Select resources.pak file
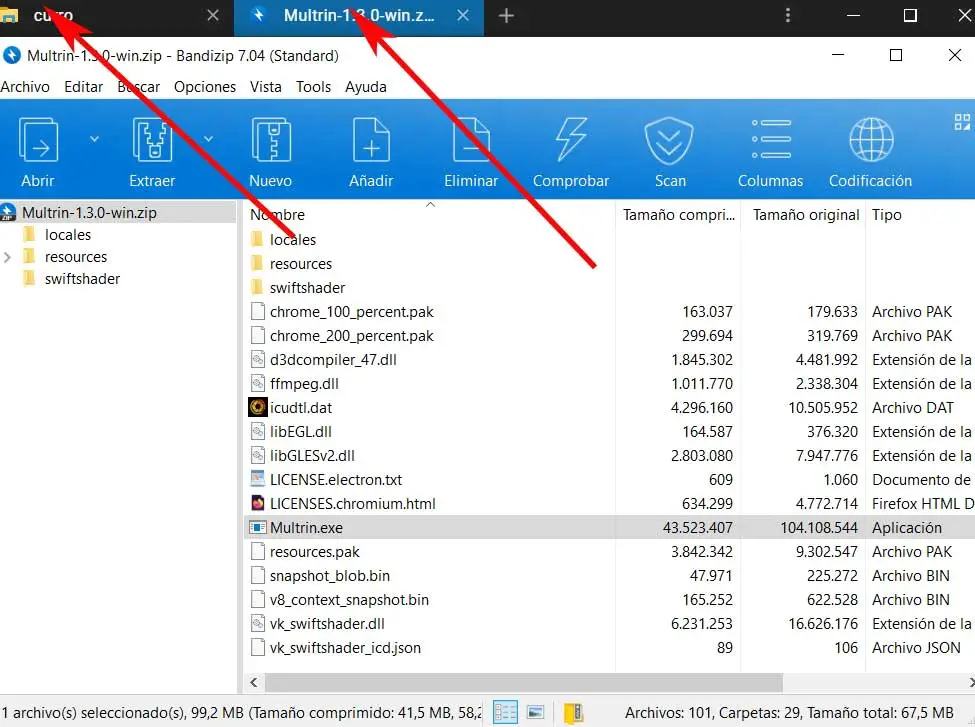This screenshot has width=975, height=727. pyautogui.click(x=315, y=552)
